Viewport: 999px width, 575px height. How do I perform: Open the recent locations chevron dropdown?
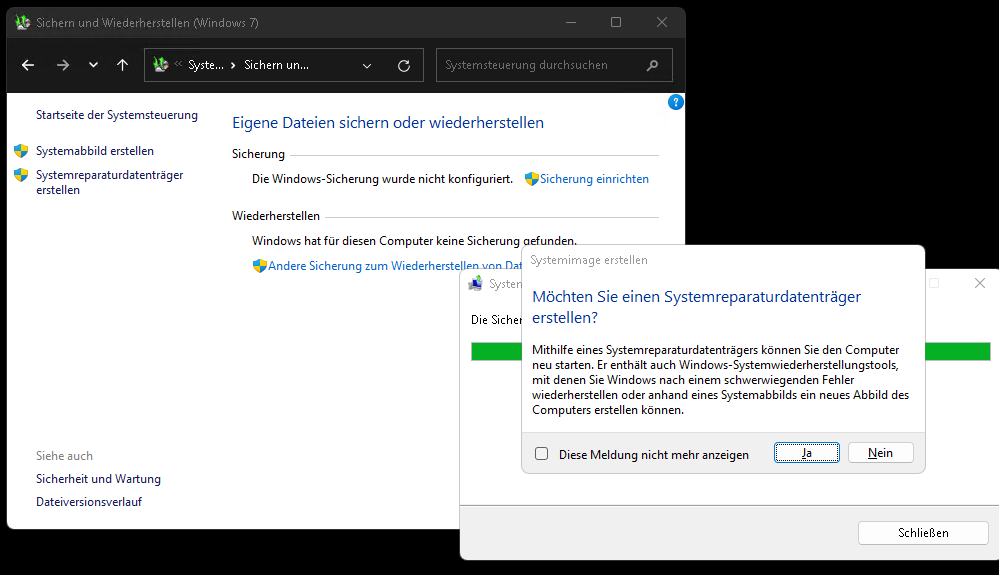[94, 65]
